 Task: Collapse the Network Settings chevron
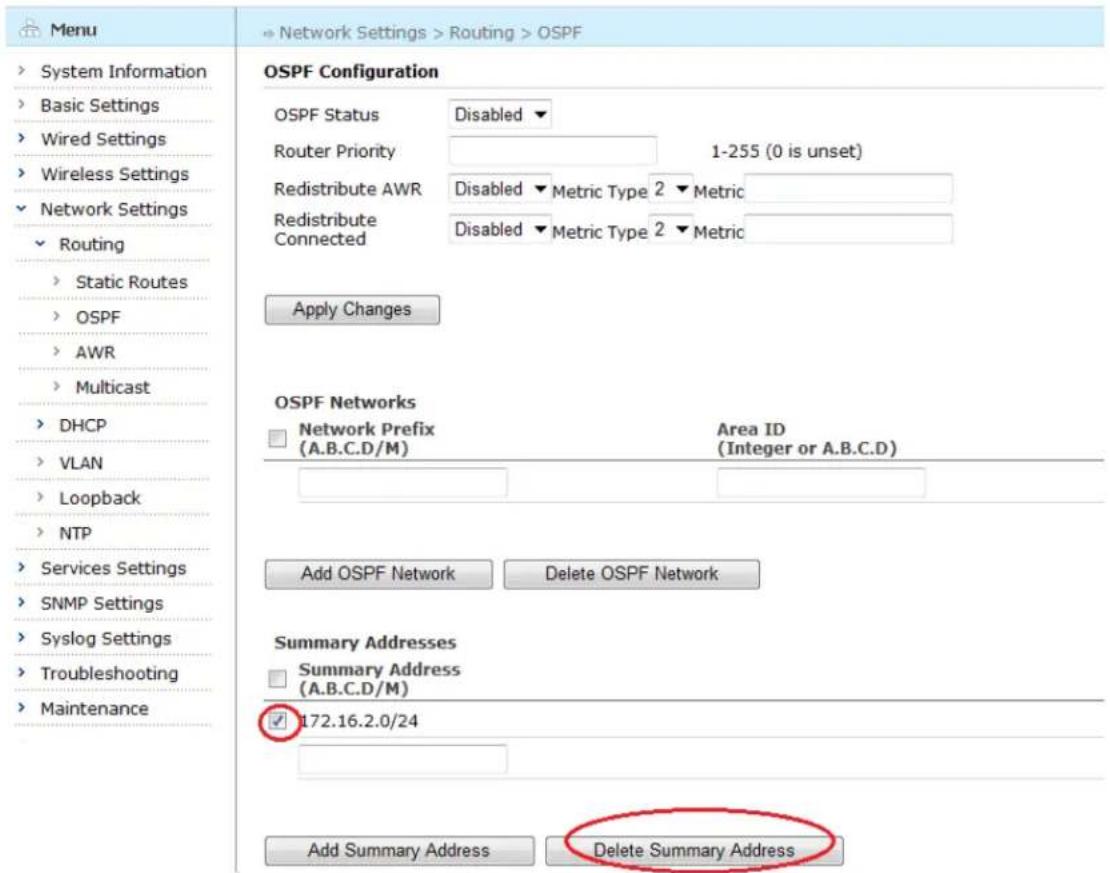22,208
